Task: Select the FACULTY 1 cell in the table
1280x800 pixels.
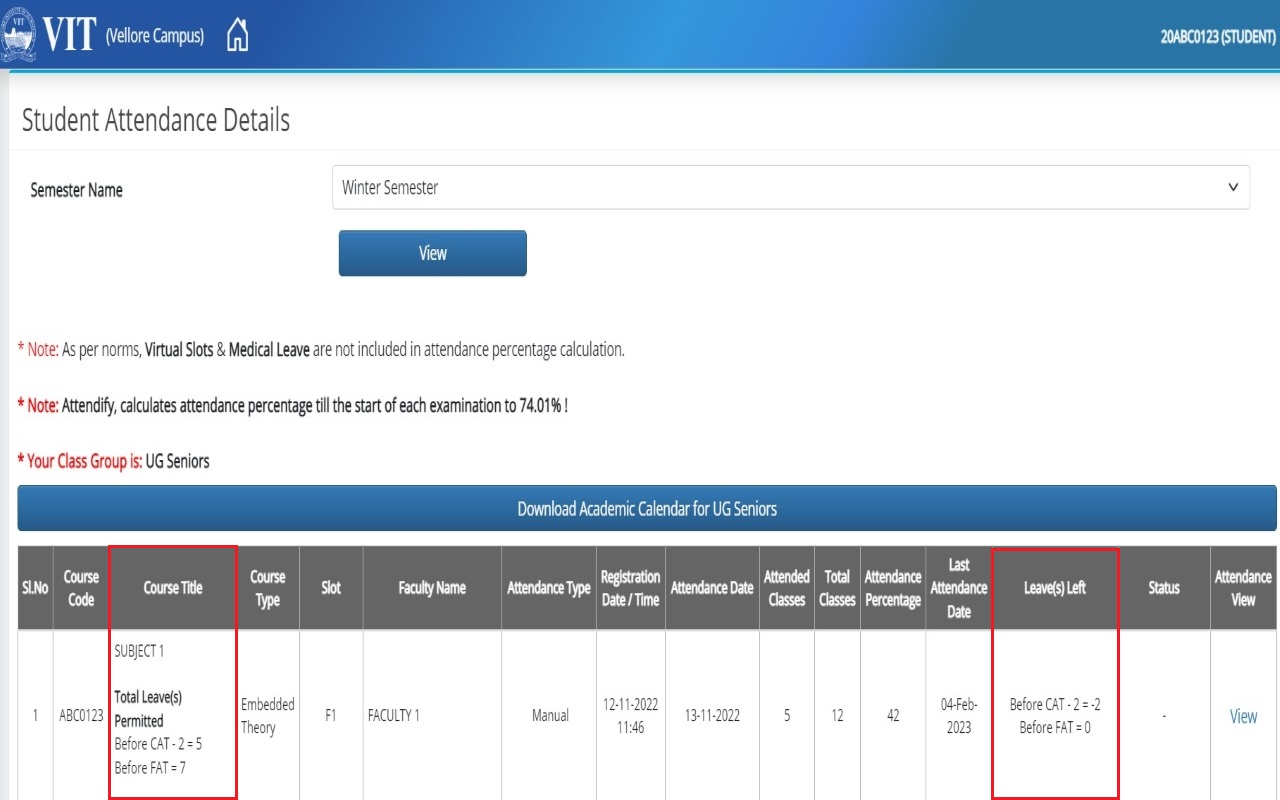Action: click(x=394, y=716)
